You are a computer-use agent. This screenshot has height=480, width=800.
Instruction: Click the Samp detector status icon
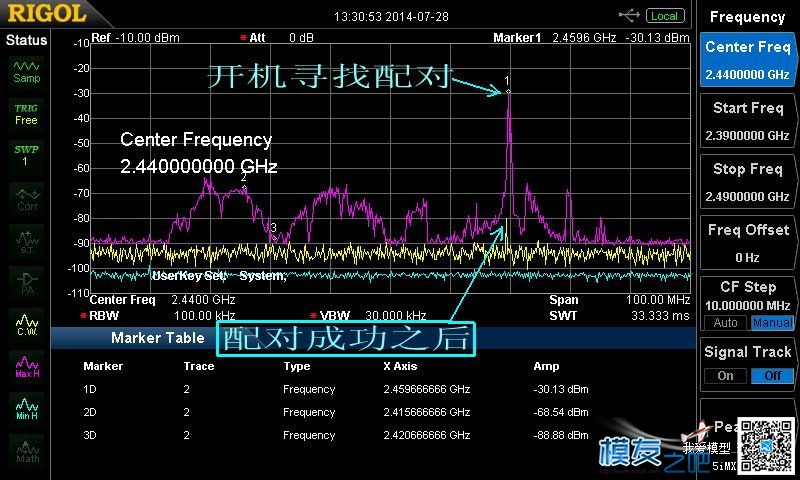[x=27, y=72]
